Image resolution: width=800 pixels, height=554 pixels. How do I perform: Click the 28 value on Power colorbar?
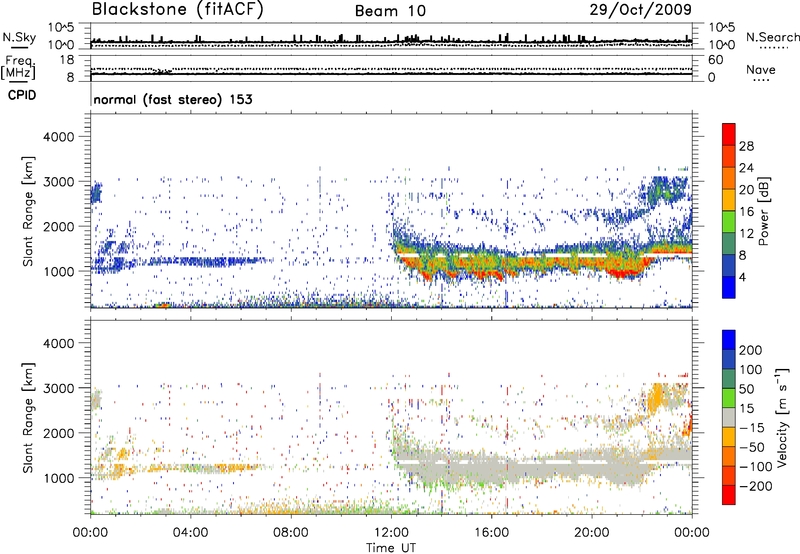coord(746,146)
